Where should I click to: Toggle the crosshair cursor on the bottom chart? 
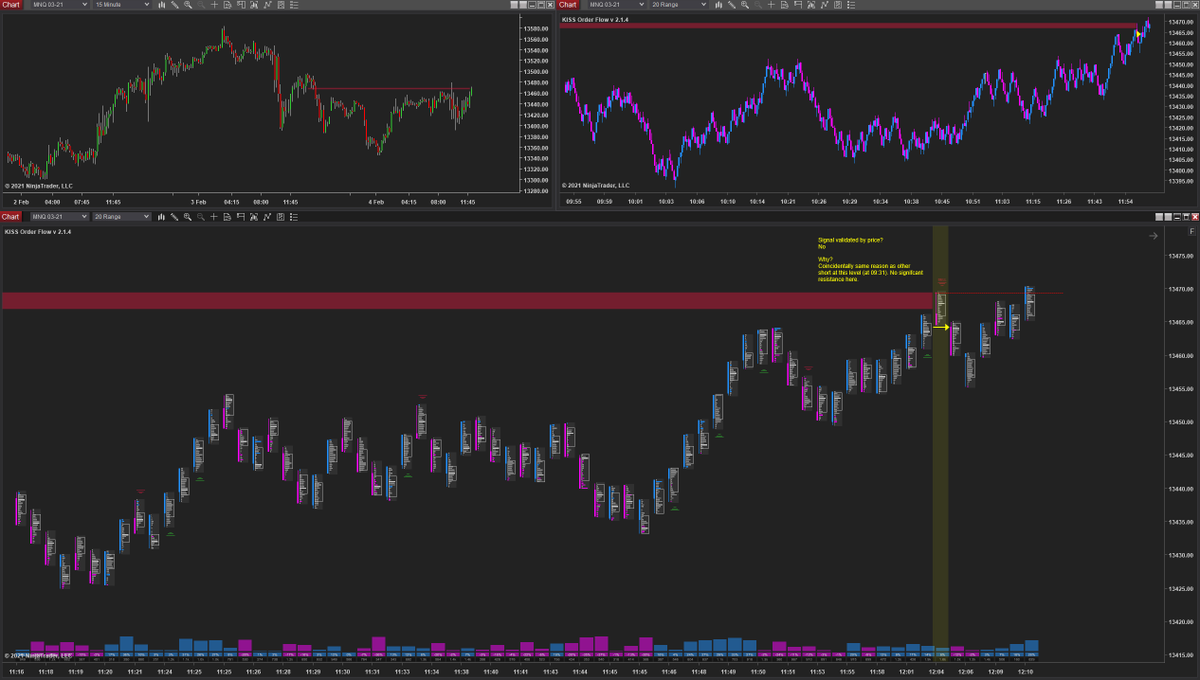(215, 216)
